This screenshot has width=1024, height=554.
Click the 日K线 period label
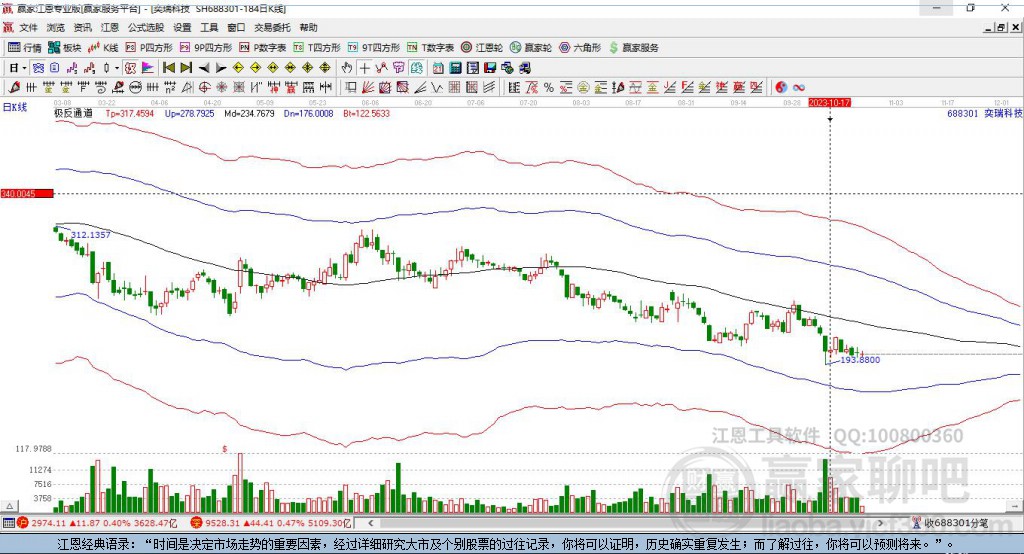(x=15, y=107)
